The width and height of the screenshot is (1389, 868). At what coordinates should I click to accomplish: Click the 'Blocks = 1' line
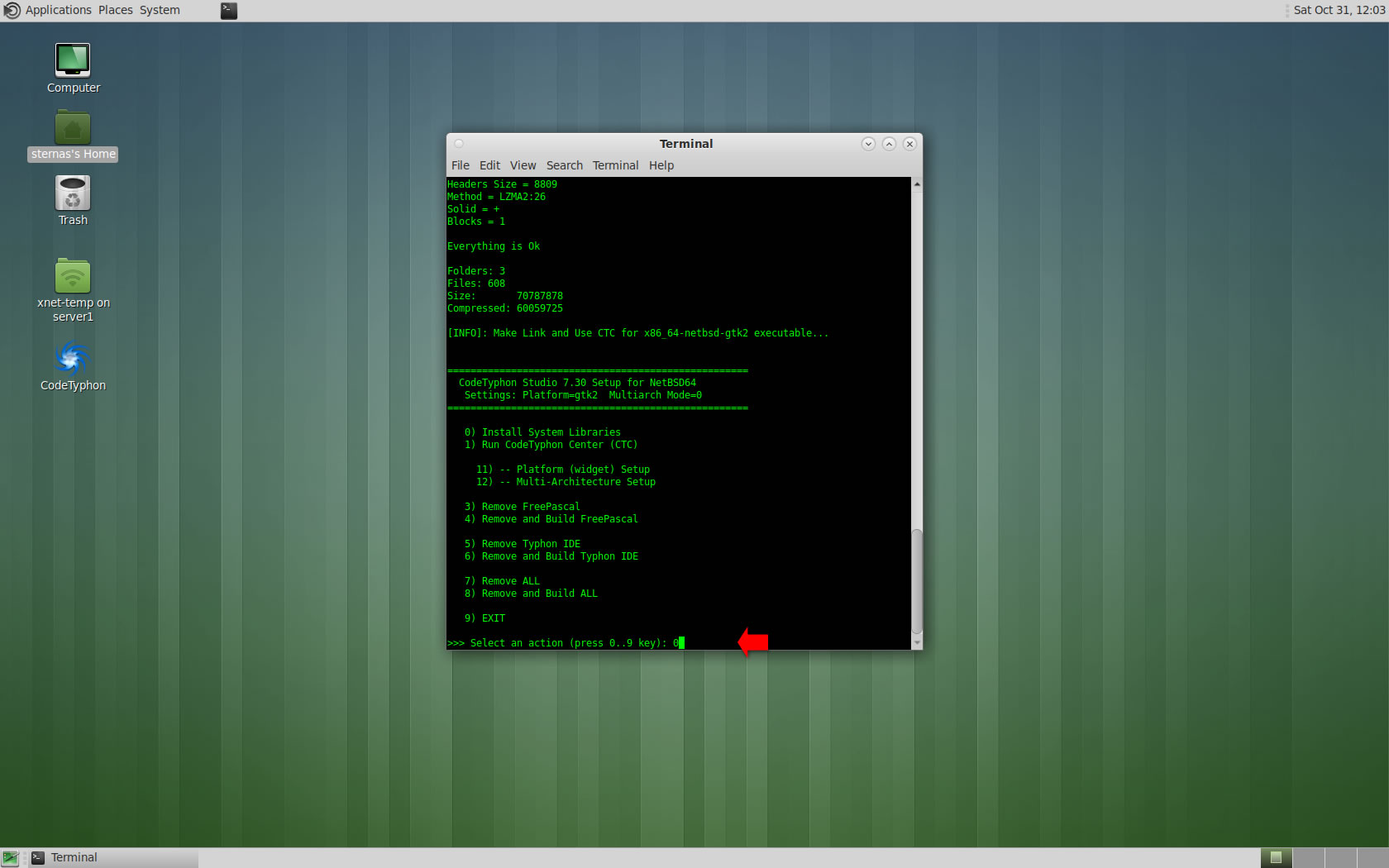point(476,222)
